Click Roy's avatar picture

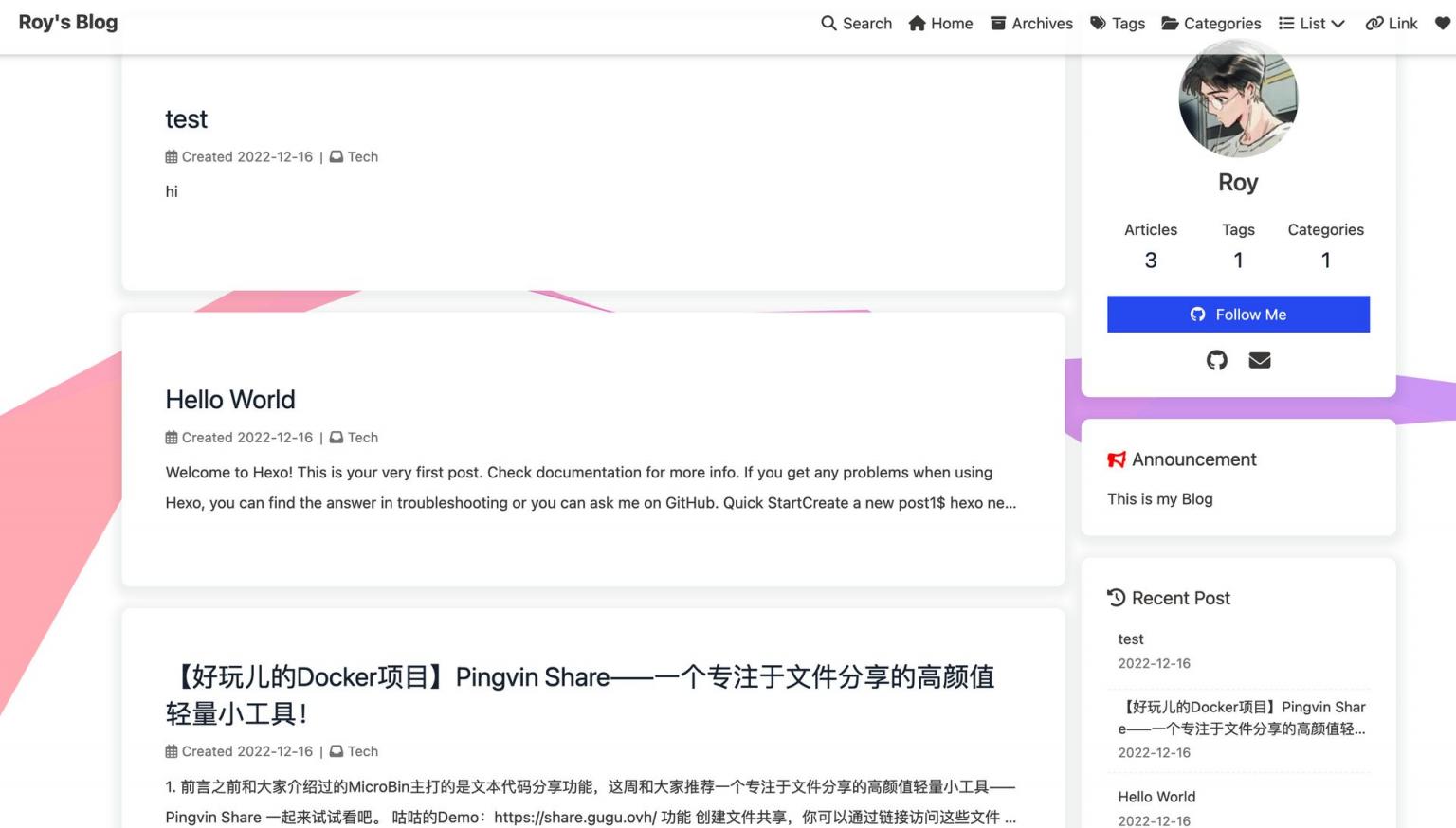coord(1238,99)
